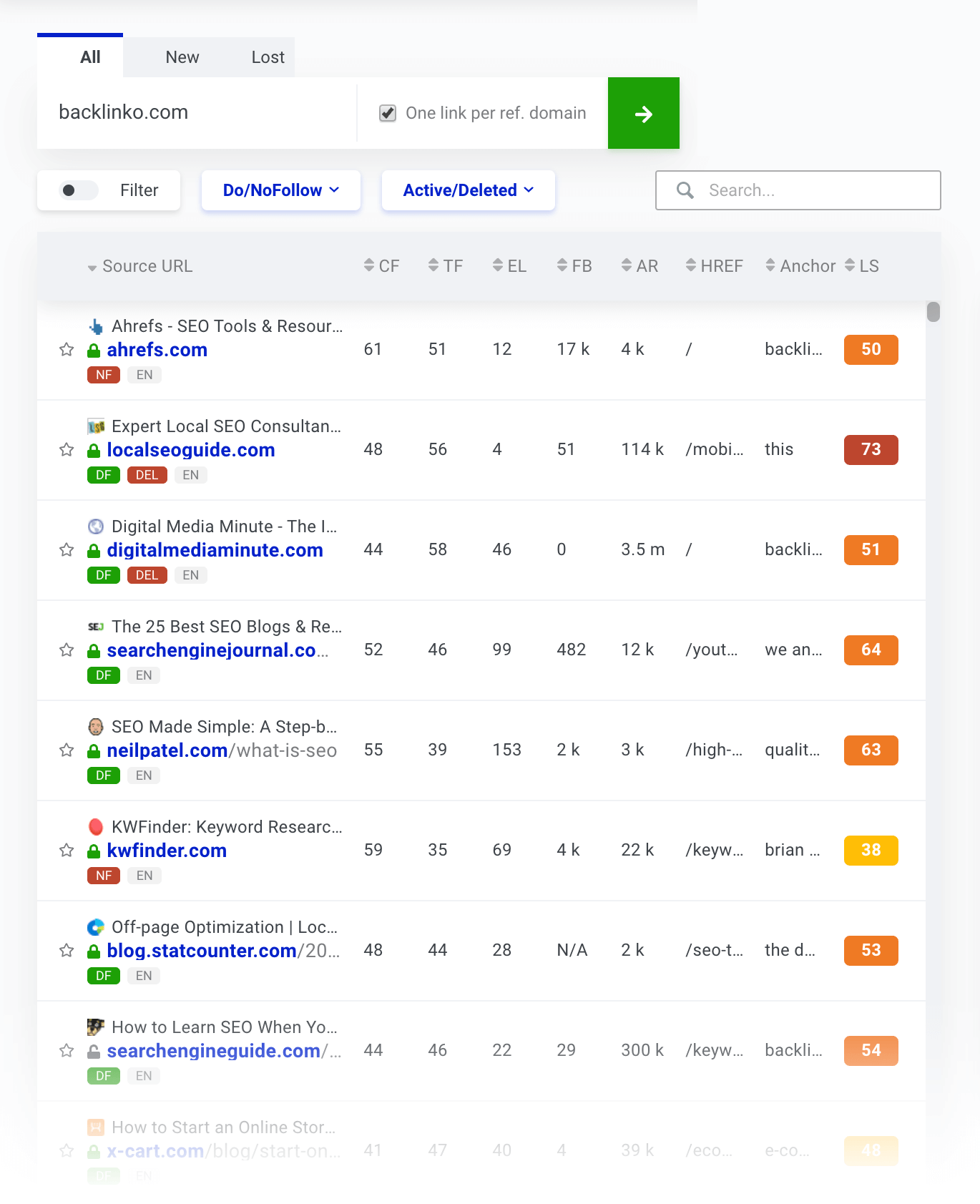
Task: Click the Ahrefs favicon
Action: pyautogui.click(x=96, y=327)
